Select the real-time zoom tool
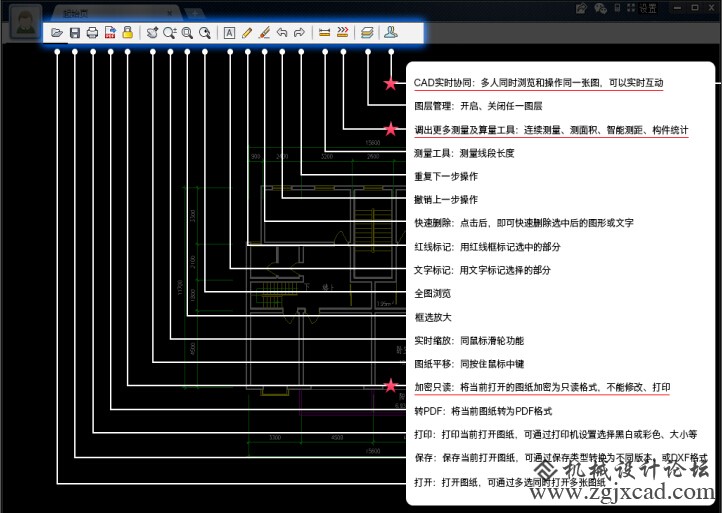 (x=169, y=33)
